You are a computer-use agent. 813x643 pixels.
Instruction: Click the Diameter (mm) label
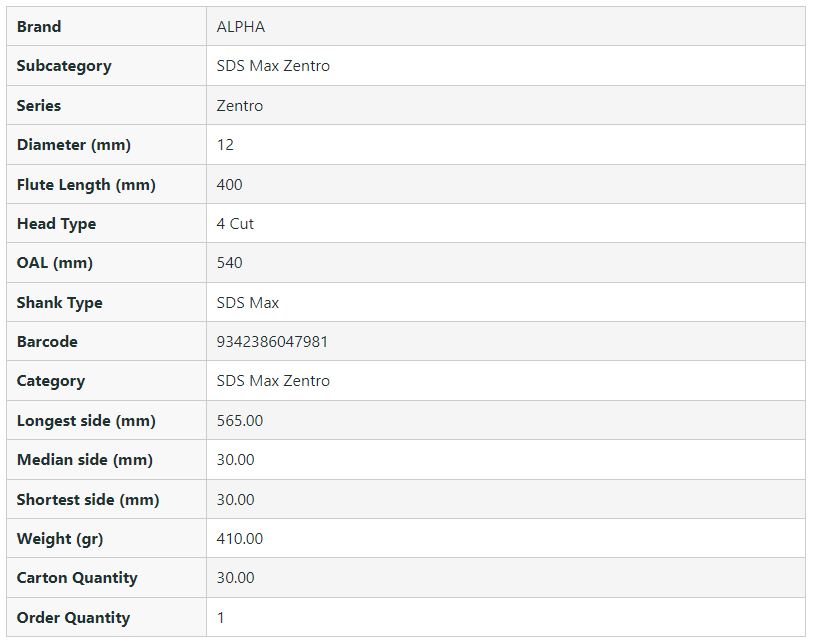[74, 145]
